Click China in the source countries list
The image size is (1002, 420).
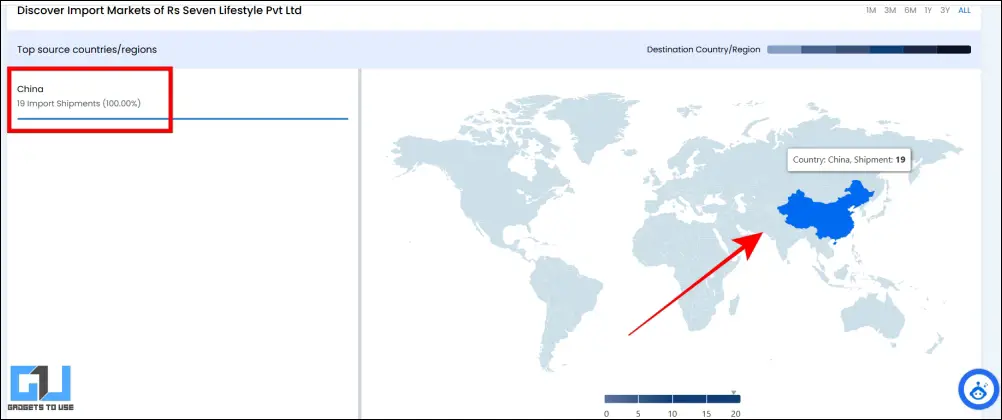point(30,89)
